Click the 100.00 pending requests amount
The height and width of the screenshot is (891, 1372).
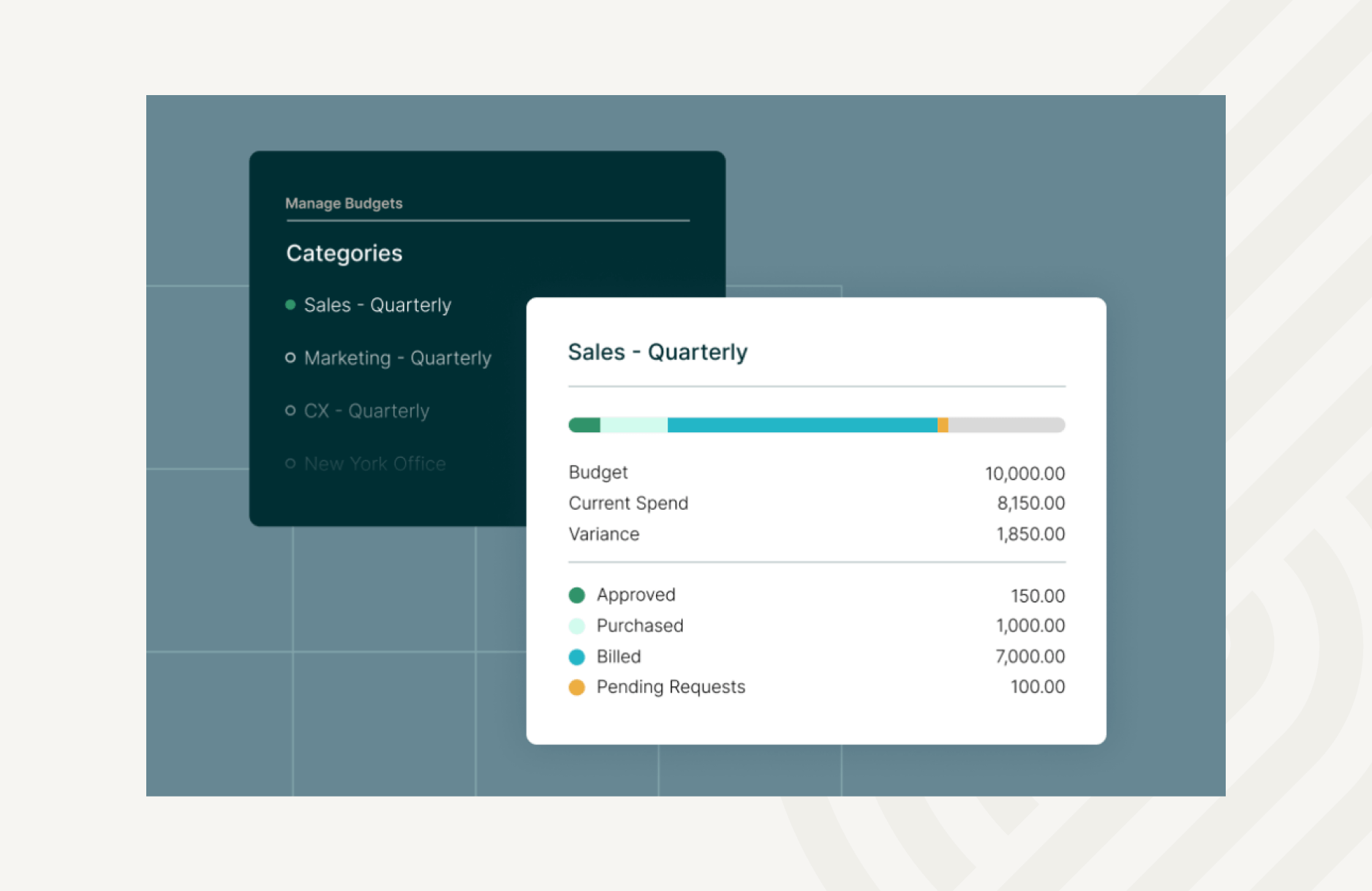coord(1038,687)
